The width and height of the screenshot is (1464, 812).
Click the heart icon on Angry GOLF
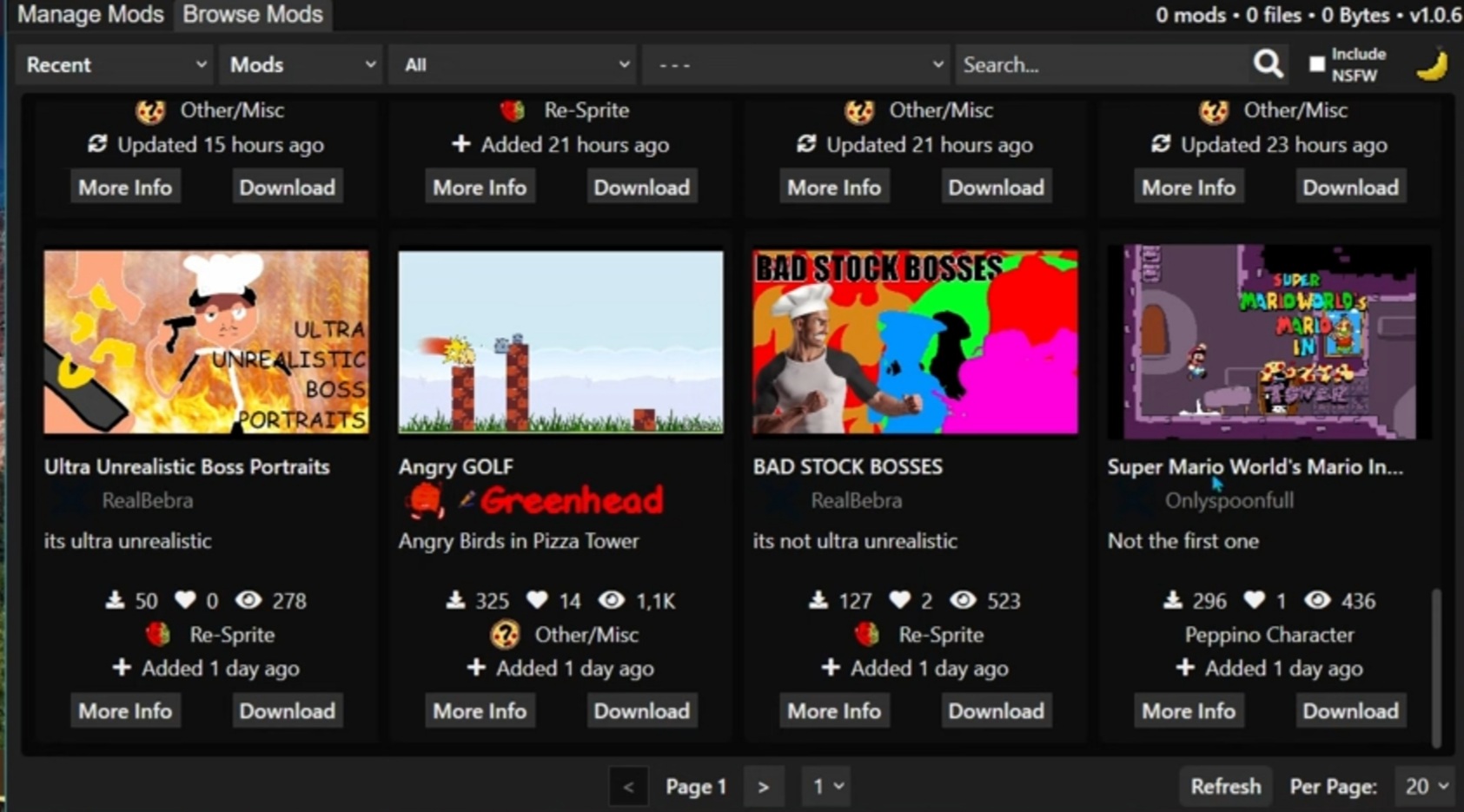538,600
